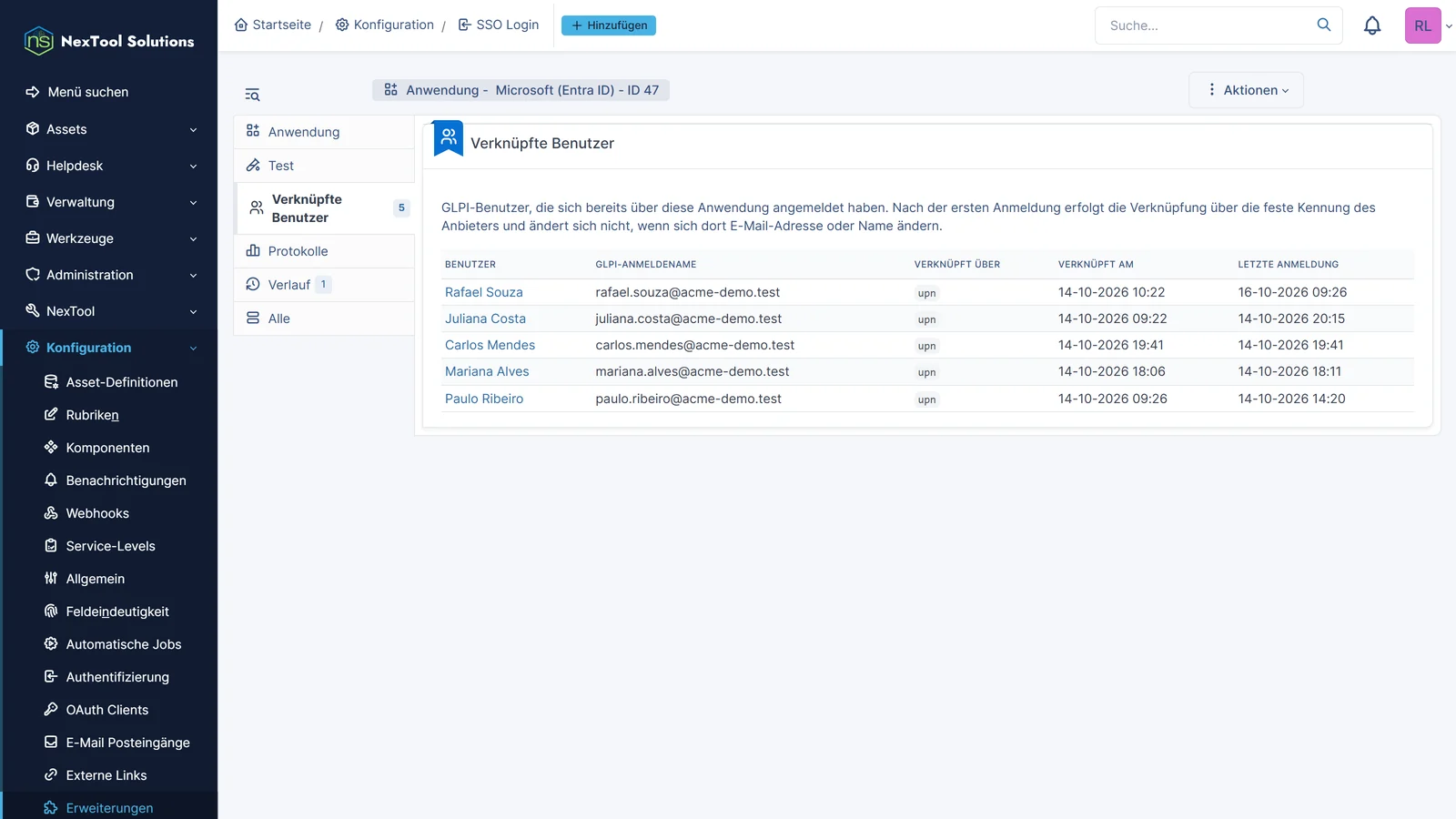Open user Mariana Alves

tap(487, 371)
